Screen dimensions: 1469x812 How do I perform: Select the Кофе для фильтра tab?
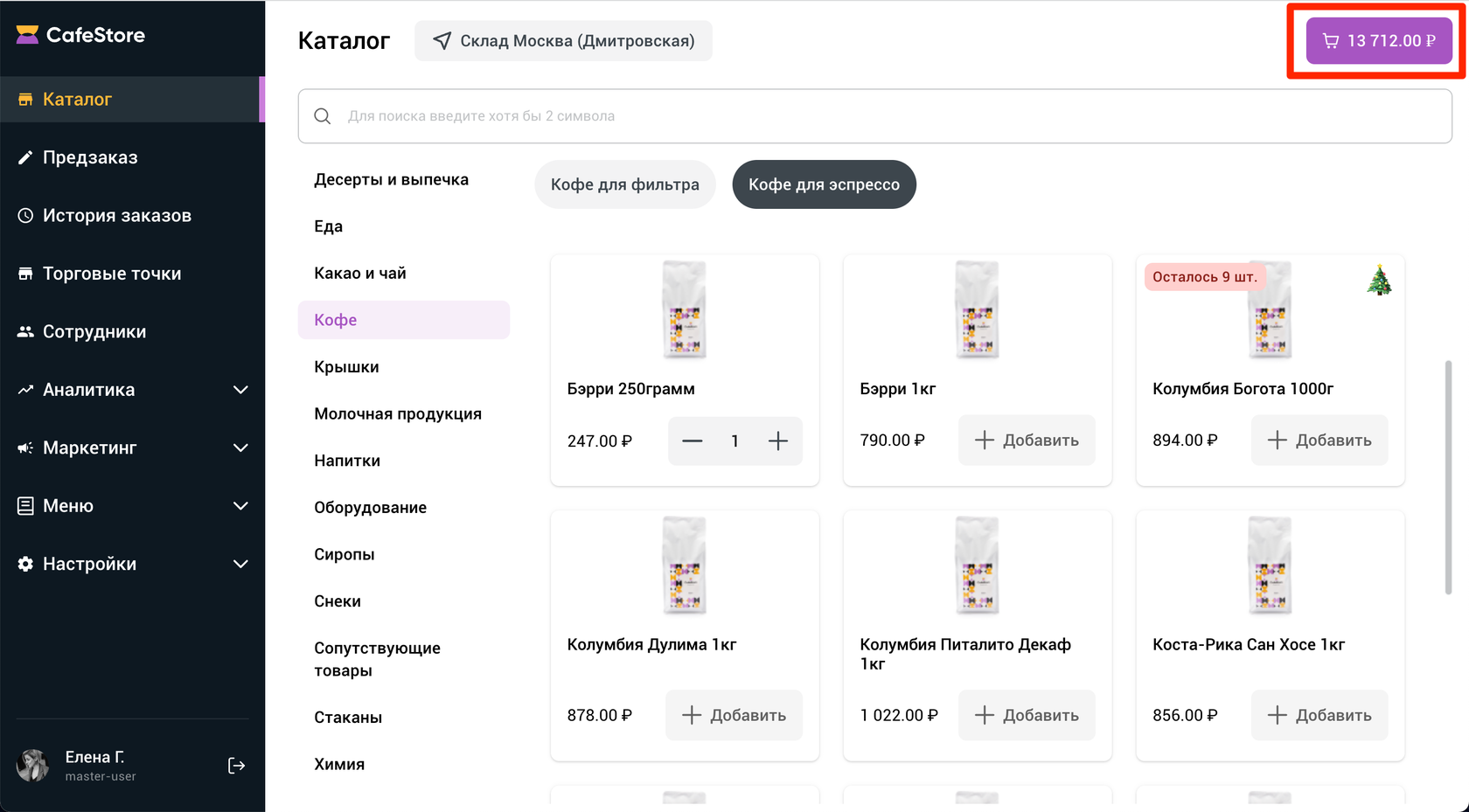(x=625, y=184)
